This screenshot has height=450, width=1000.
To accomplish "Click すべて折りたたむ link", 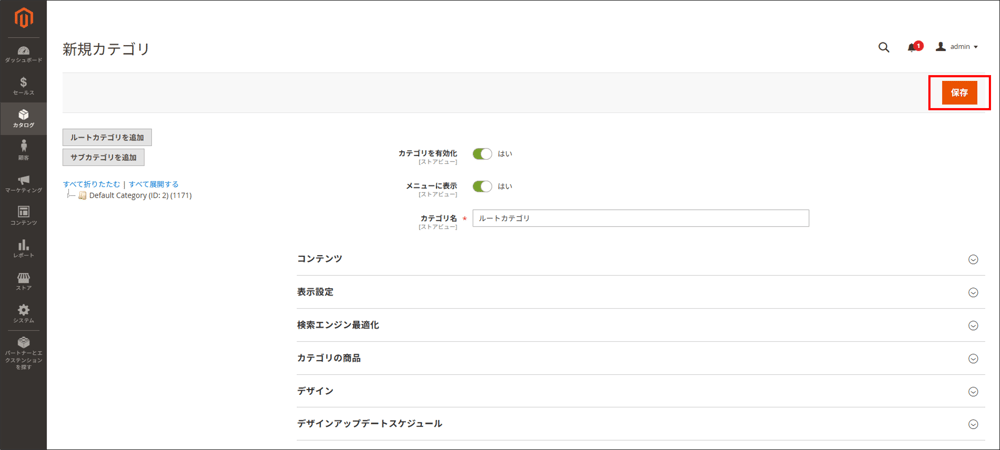I will pyautogui.click(x=91, y=184).
